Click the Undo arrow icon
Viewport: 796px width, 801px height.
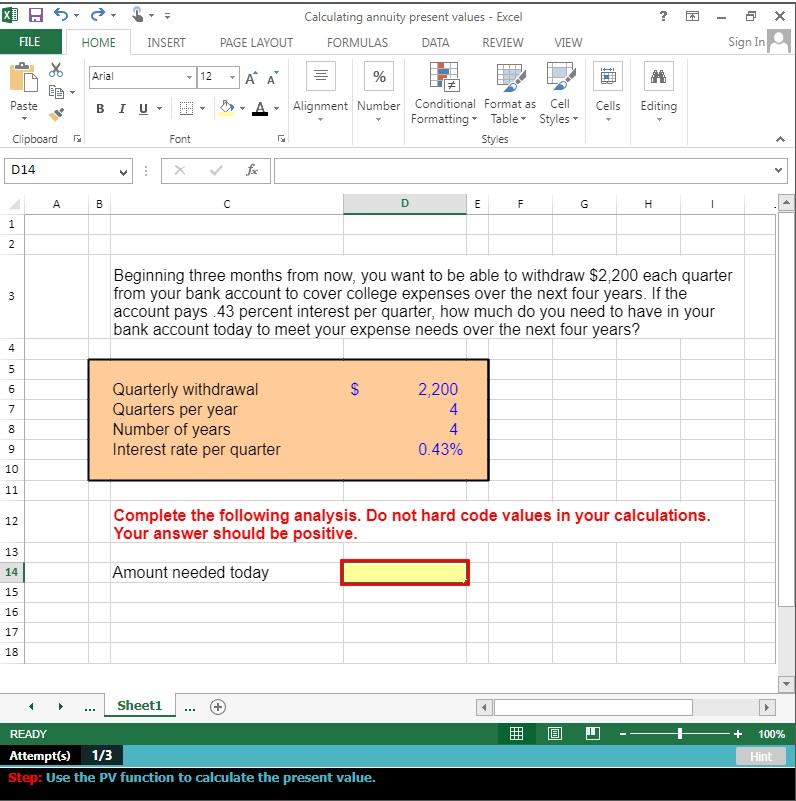(x=61, y=15)
